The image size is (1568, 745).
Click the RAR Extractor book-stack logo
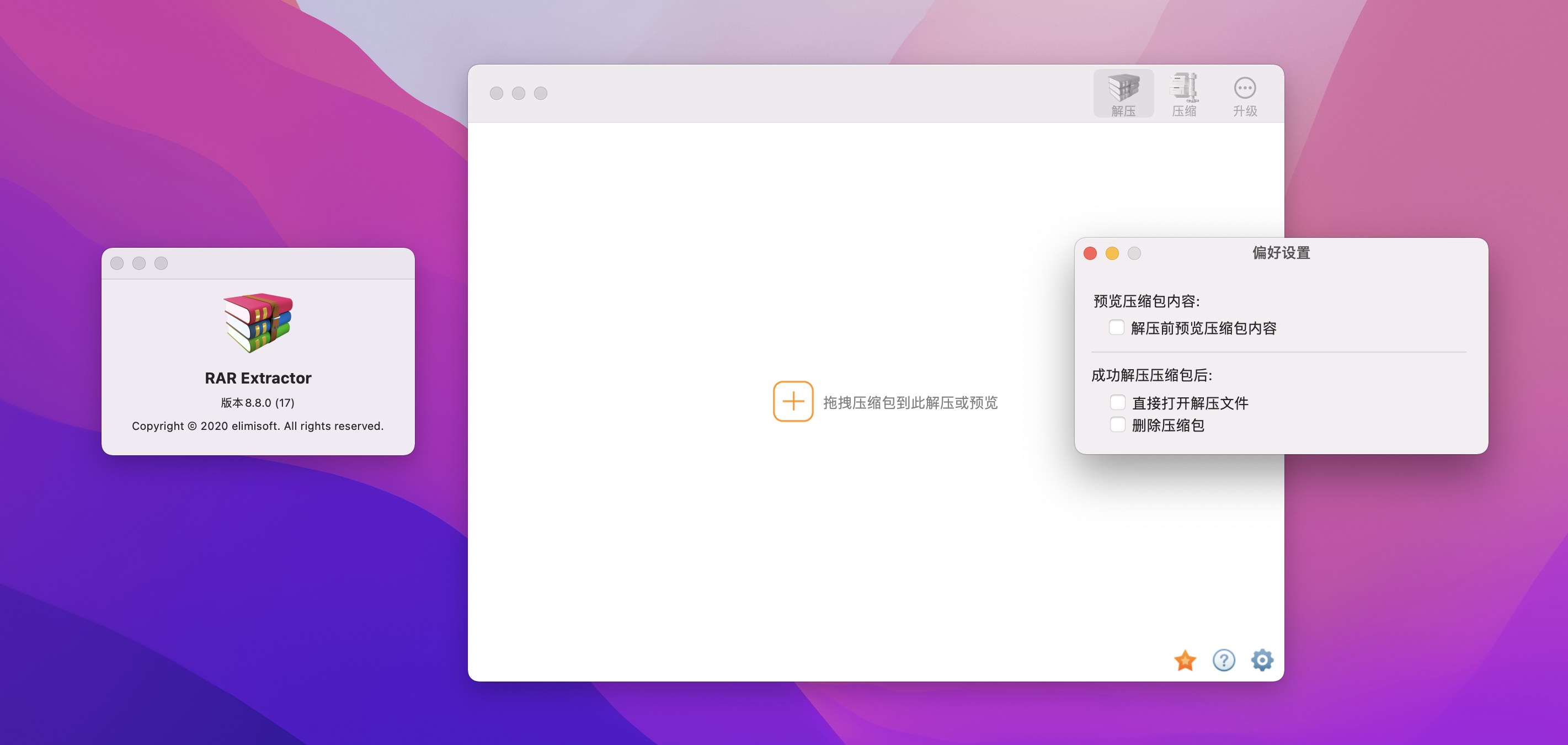258,323
